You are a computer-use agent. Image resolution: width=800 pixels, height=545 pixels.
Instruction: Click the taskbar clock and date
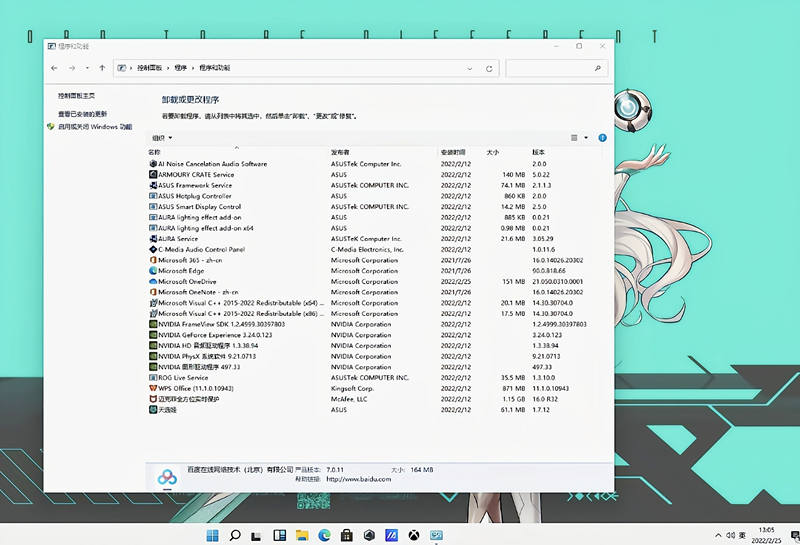tap(766, 535)
